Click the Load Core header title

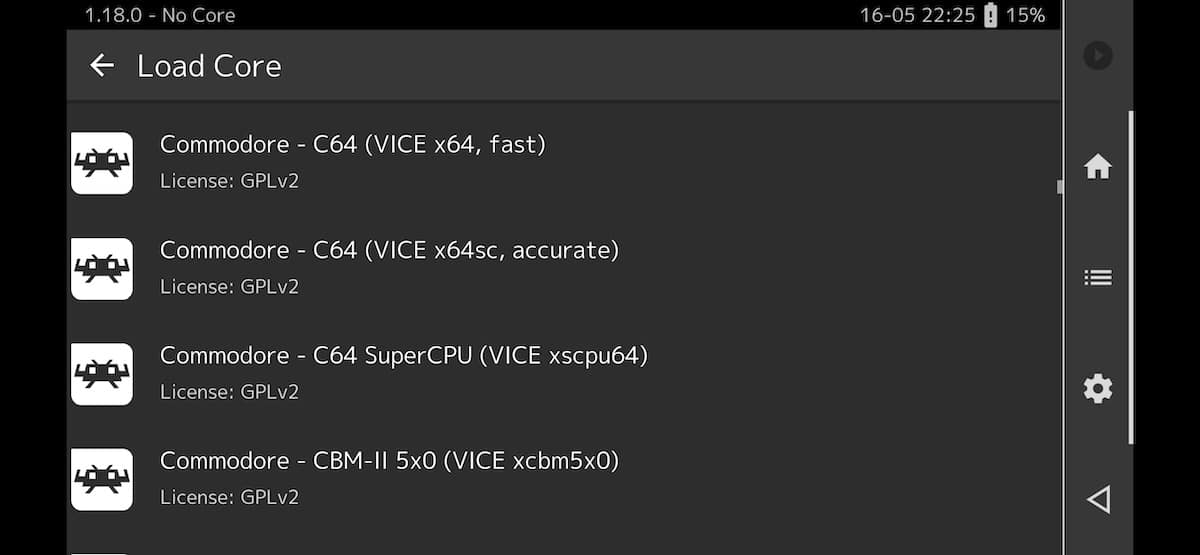(209, 66)
